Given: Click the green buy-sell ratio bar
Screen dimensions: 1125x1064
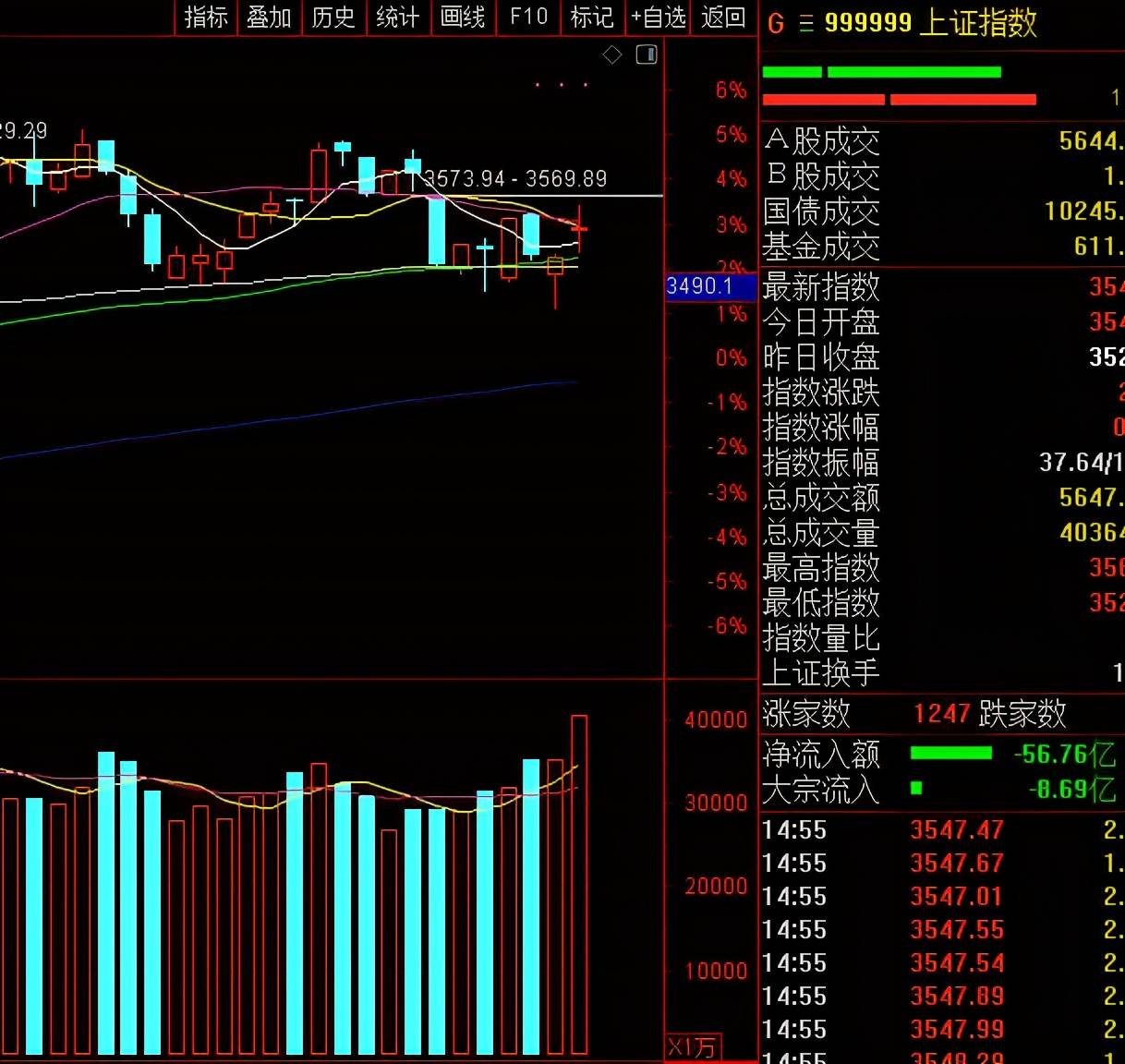Looking at the screenshot, I should coord(881,72).
